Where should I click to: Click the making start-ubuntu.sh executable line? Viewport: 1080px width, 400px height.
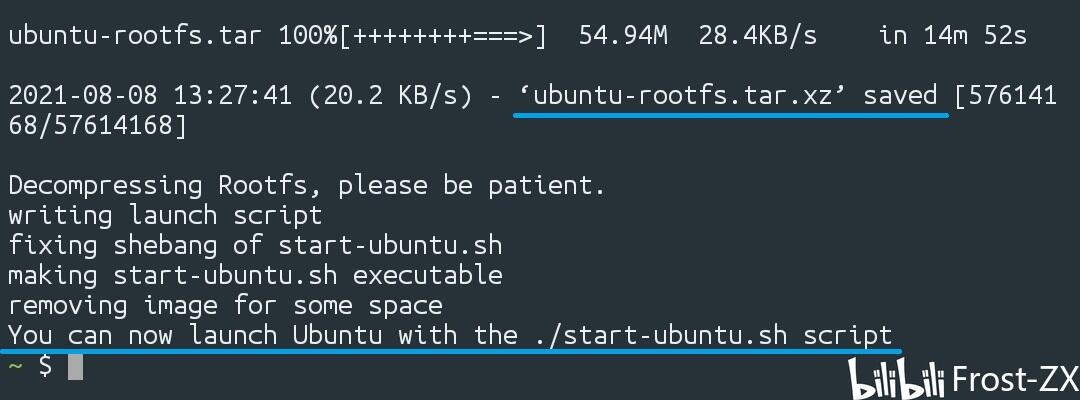tap(255, 275)
